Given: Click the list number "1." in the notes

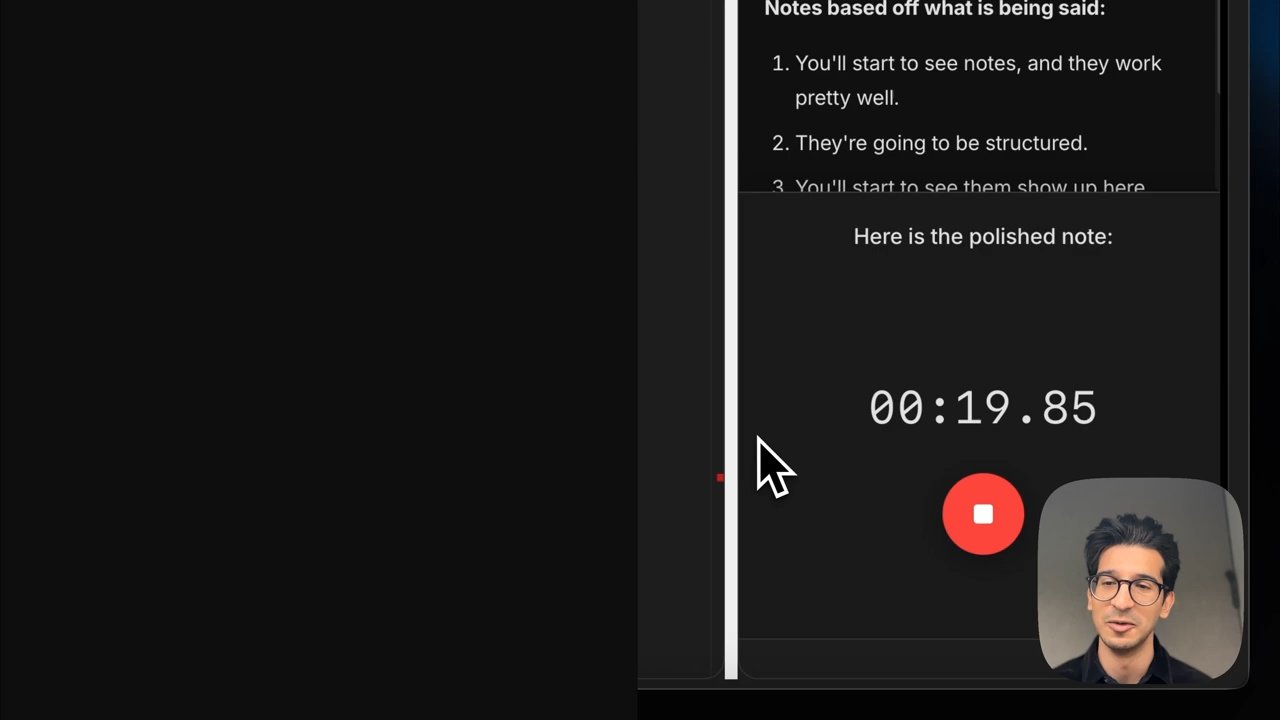Looking at the screenshot, I should (x=780, y=63).
